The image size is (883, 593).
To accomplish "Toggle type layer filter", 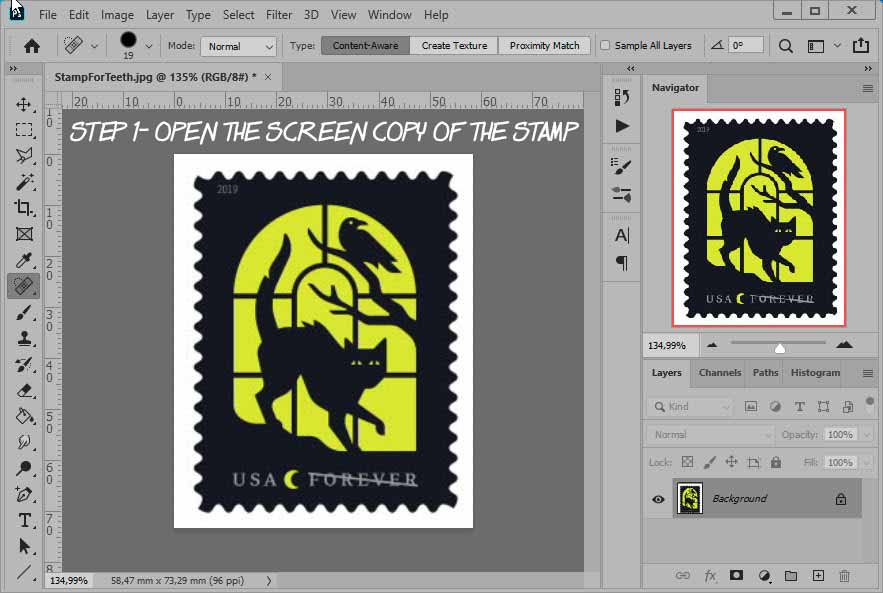I will point(799,406).
